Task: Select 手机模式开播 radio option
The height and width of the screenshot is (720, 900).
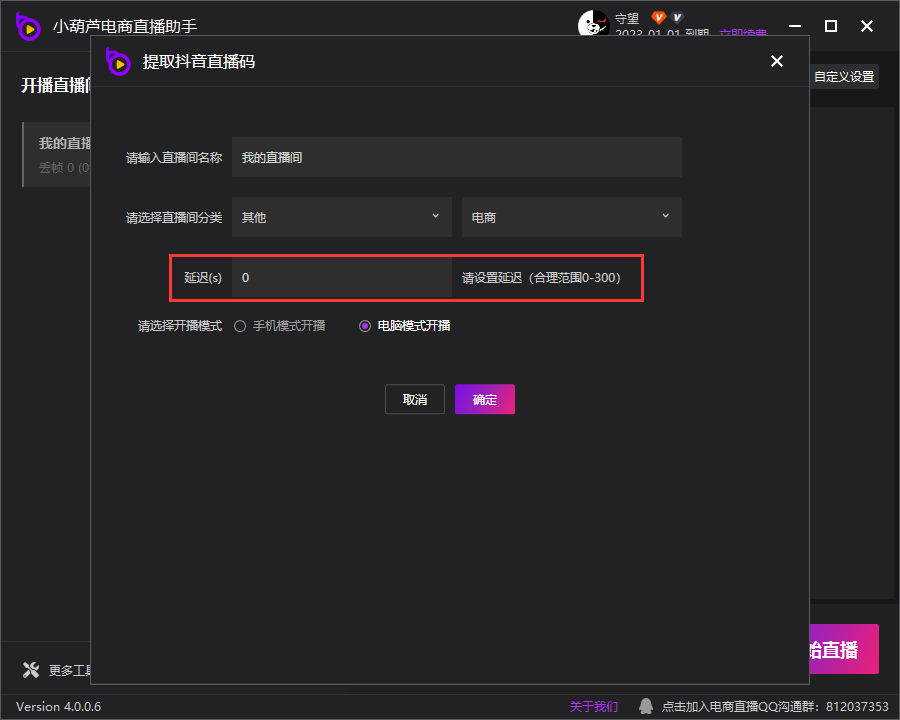Action: pyautogui.click(x=240, y=326)
